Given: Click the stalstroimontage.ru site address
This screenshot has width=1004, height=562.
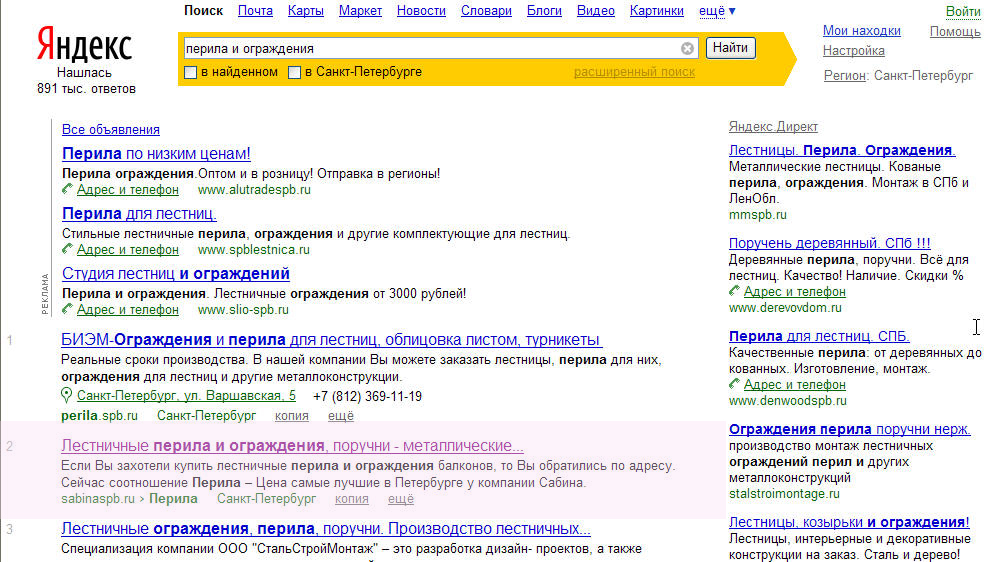Looking at the screenshot, I should (784, 494).
